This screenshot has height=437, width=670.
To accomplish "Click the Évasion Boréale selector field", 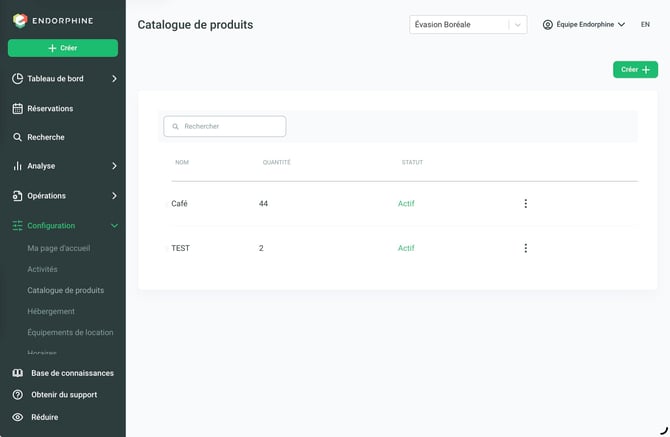I will click(468, 24).
